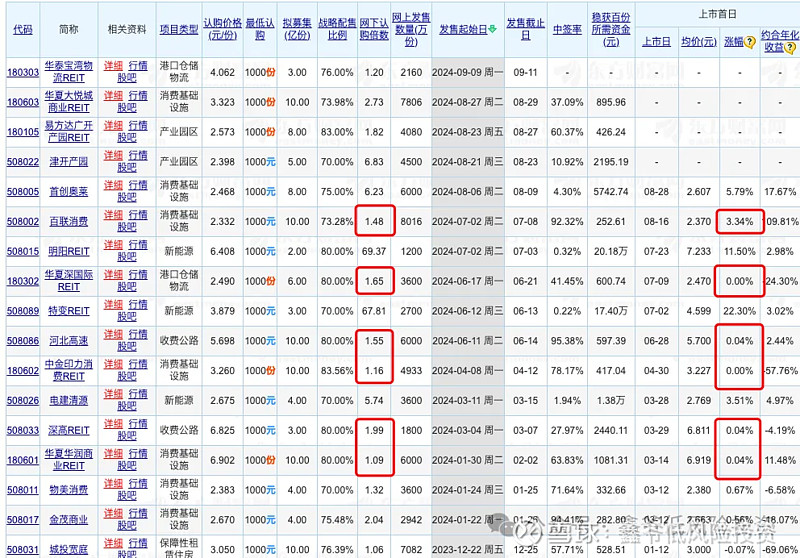The width and height of the screenshot is (800, 558).
Task: Open code link 180601
Action: 23,460
